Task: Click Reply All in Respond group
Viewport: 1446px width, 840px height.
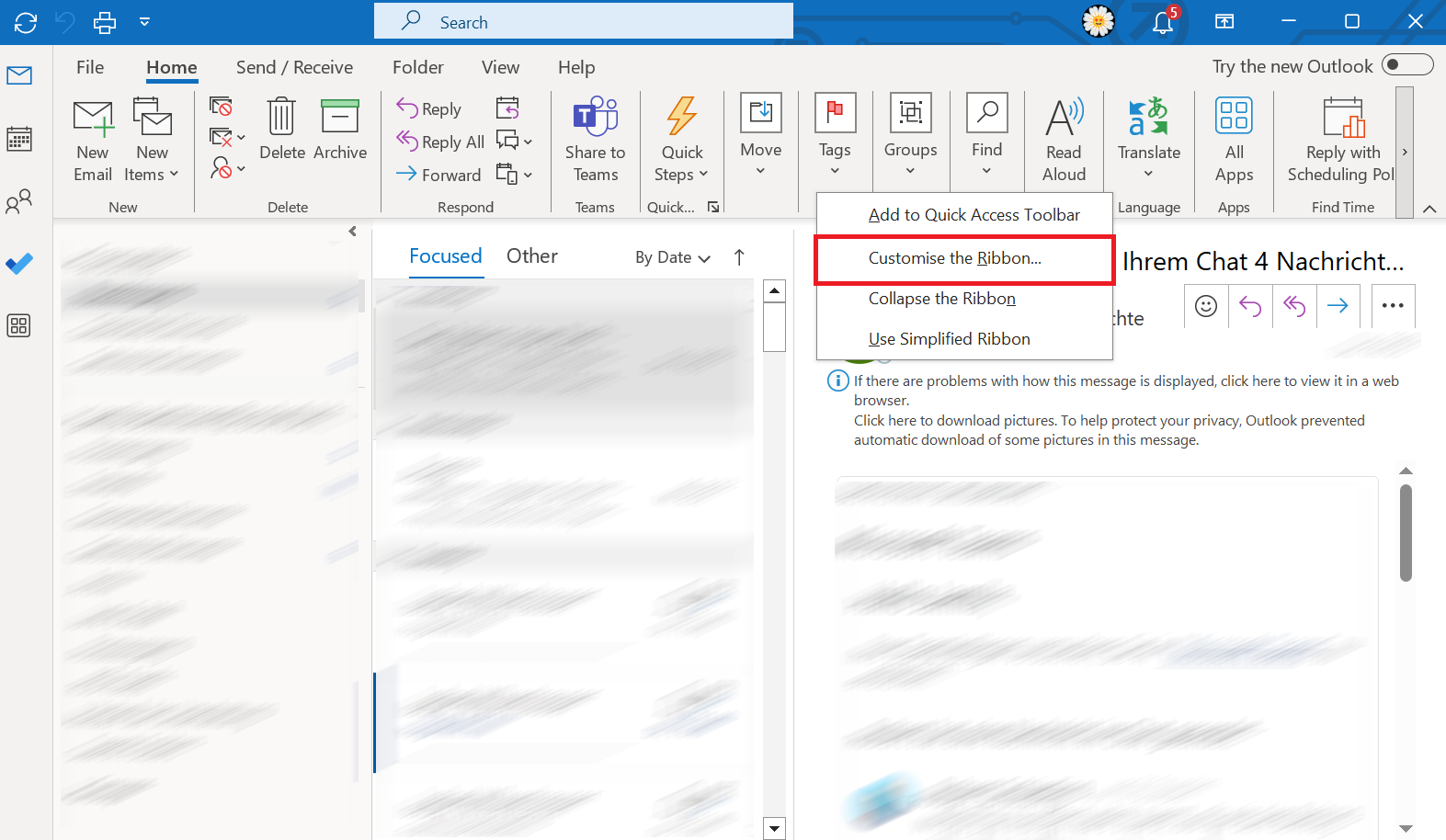Action: point(440,142)
